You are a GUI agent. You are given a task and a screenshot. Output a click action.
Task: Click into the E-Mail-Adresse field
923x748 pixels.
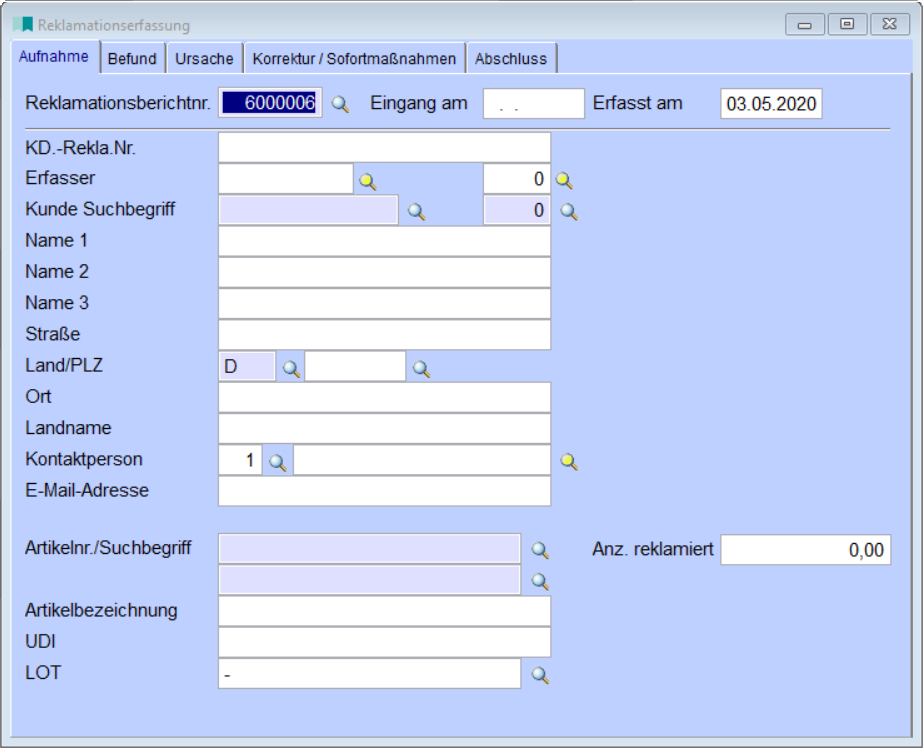click(x=384, y=491)
